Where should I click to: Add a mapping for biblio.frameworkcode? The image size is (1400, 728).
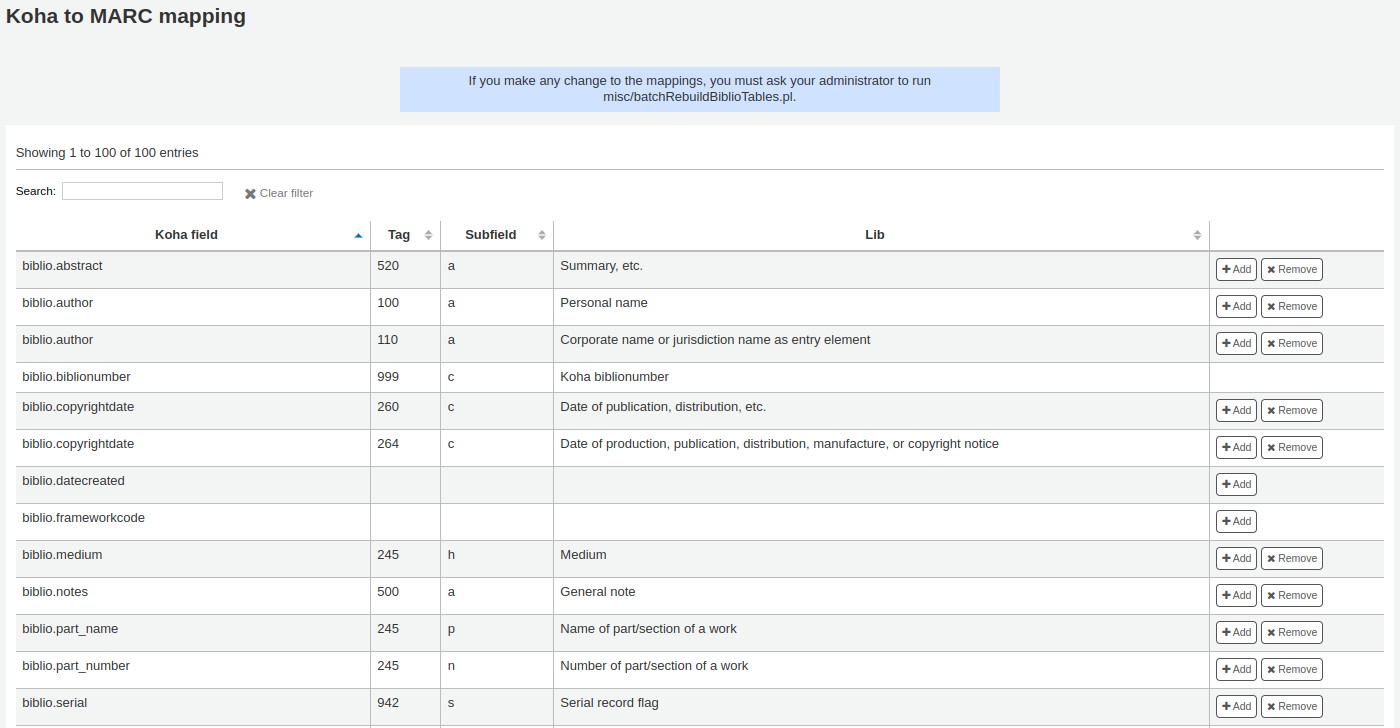(1236, 521)
